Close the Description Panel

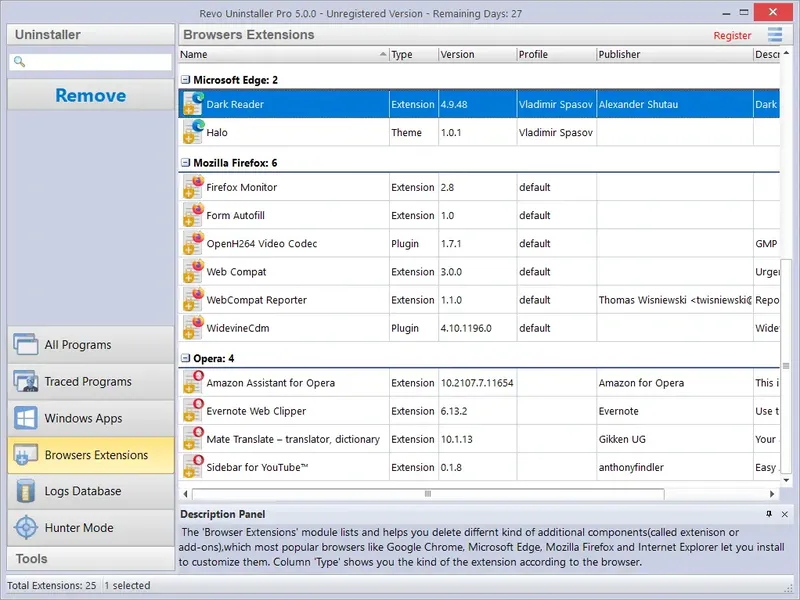click(x=784, y=514)
